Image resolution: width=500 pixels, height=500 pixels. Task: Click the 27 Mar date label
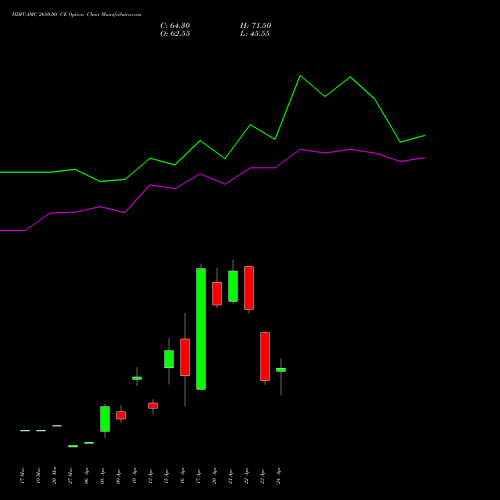point(70,476)
